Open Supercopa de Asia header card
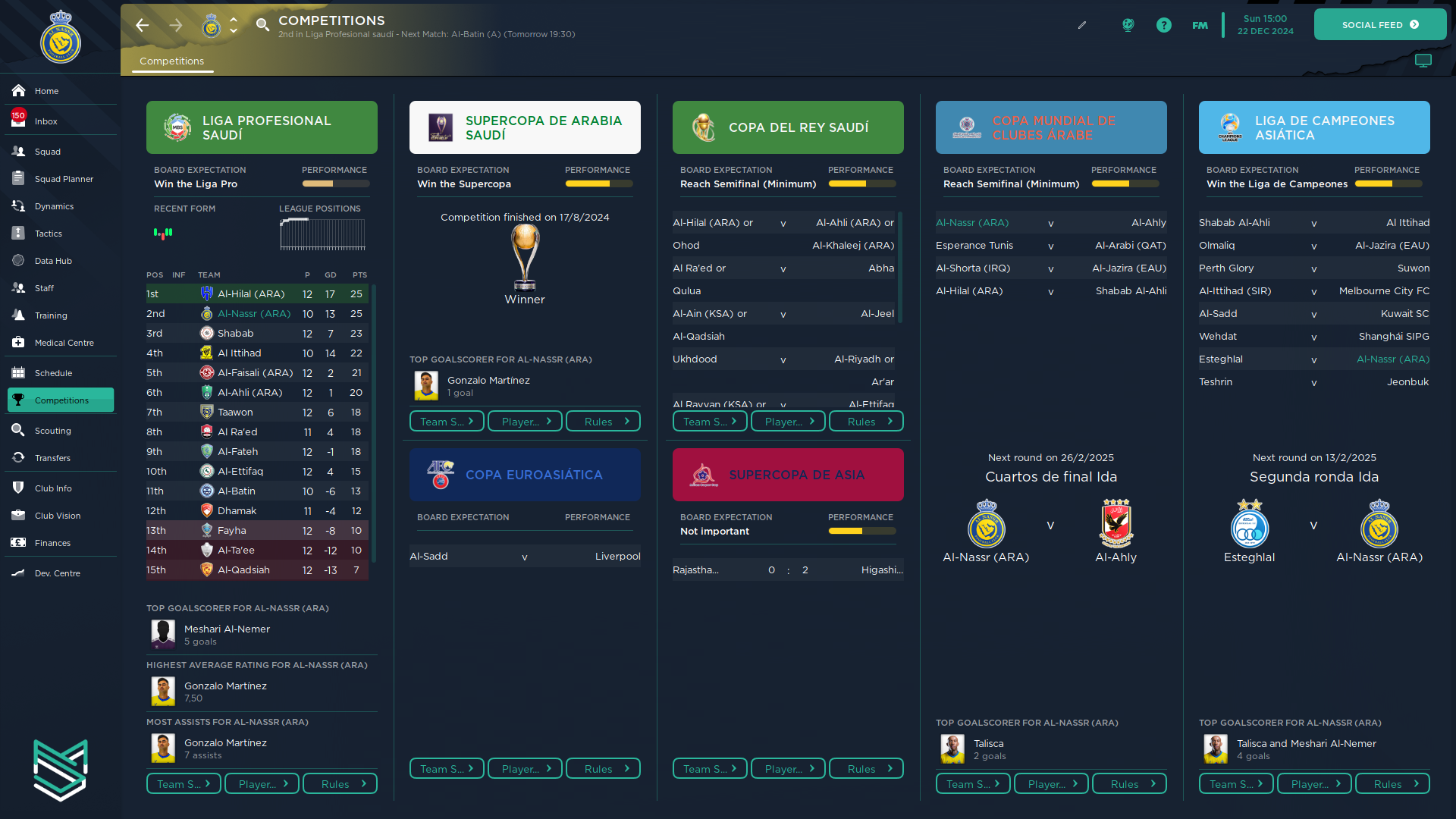The height and width of the screenshot is (819, 1456). (788, 475)
